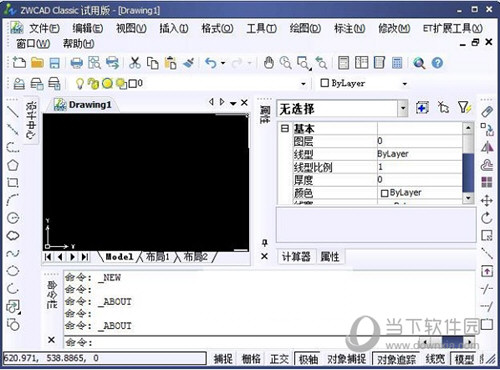Select the Move tool

pyautogui.click(x=487, y=201)
